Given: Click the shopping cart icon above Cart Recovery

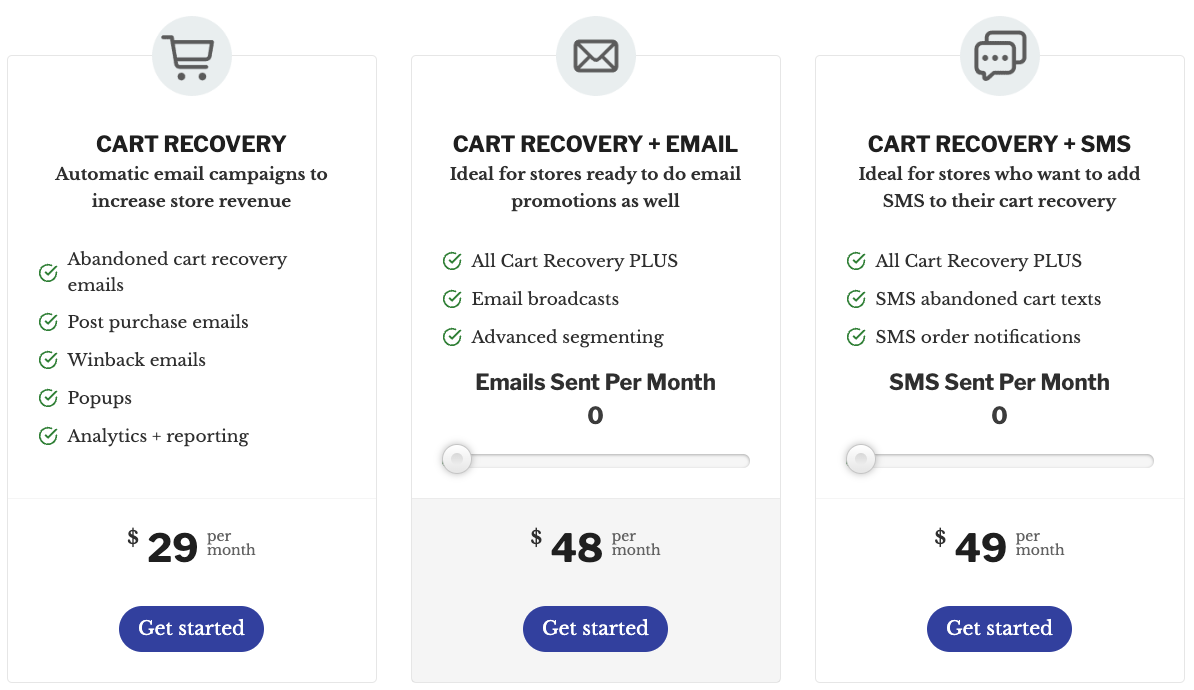Looking at the screenshot, I should click(191, 55).
